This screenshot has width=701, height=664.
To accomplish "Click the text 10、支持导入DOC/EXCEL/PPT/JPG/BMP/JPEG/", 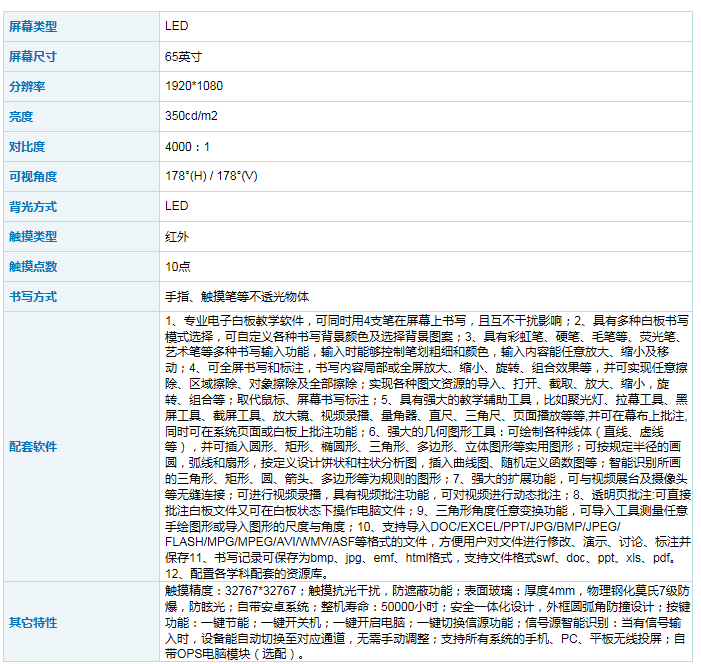I will tap(489, 527).
